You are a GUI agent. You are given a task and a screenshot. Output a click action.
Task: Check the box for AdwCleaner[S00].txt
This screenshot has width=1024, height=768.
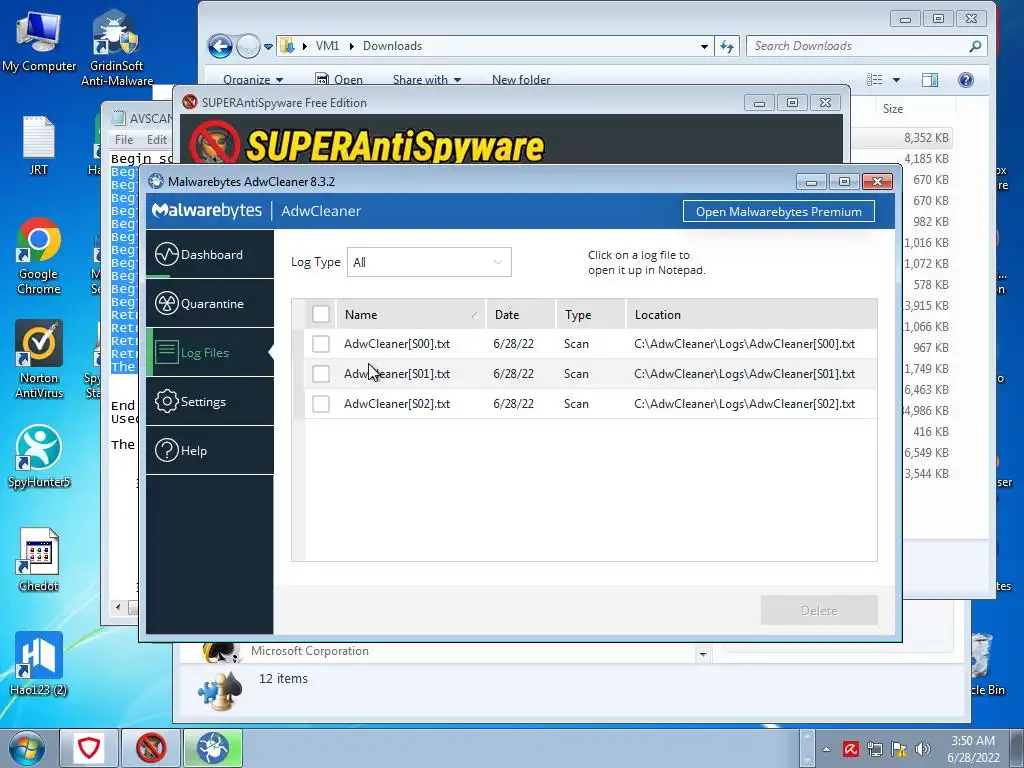(321, 344)
